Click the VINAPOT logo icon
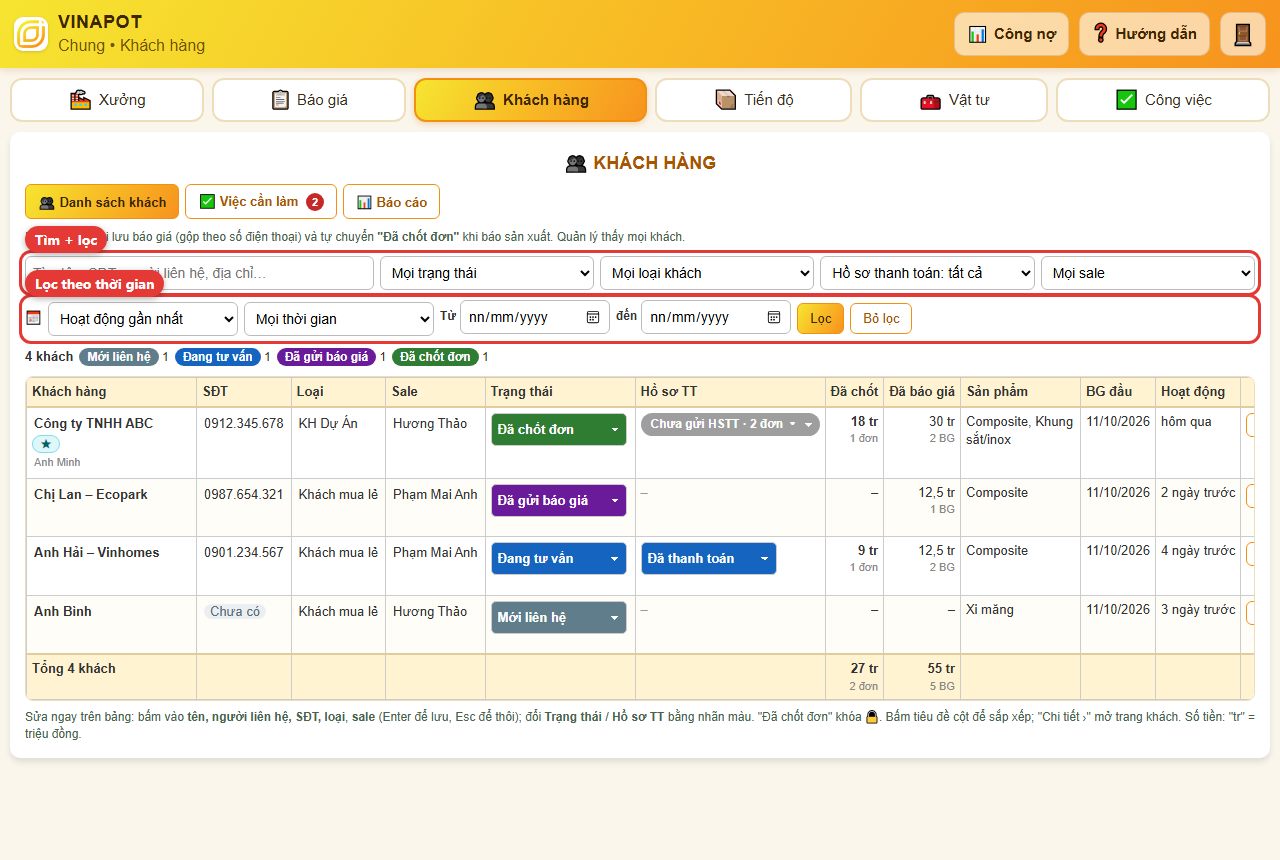 point(31,34)
